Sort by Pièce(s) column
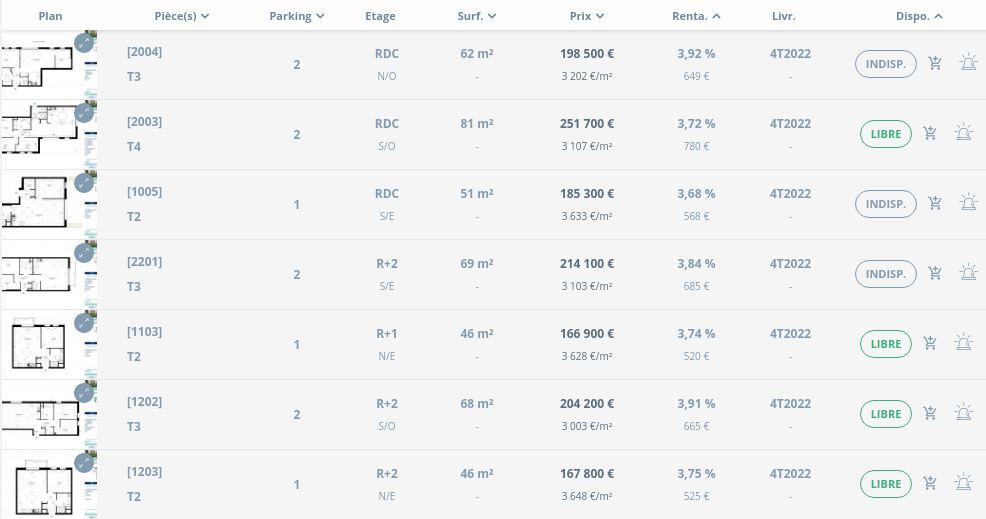The width and height of the screenshot is (986, 519). 182,16
